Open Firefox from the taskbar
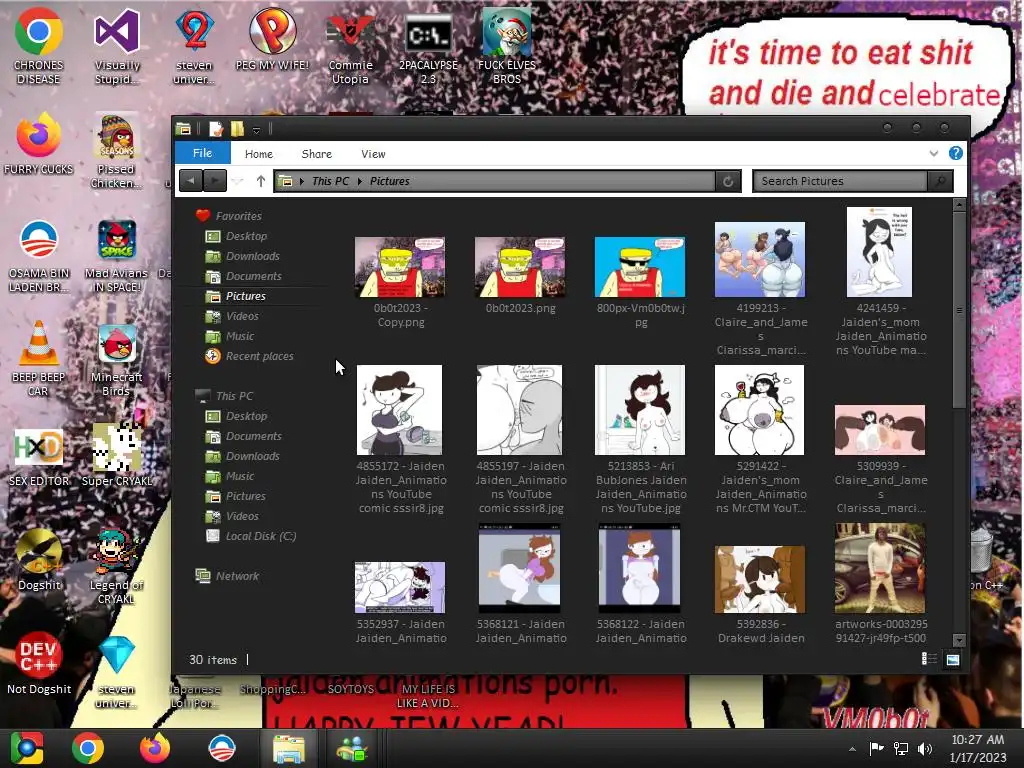 [x=155, y=748]
